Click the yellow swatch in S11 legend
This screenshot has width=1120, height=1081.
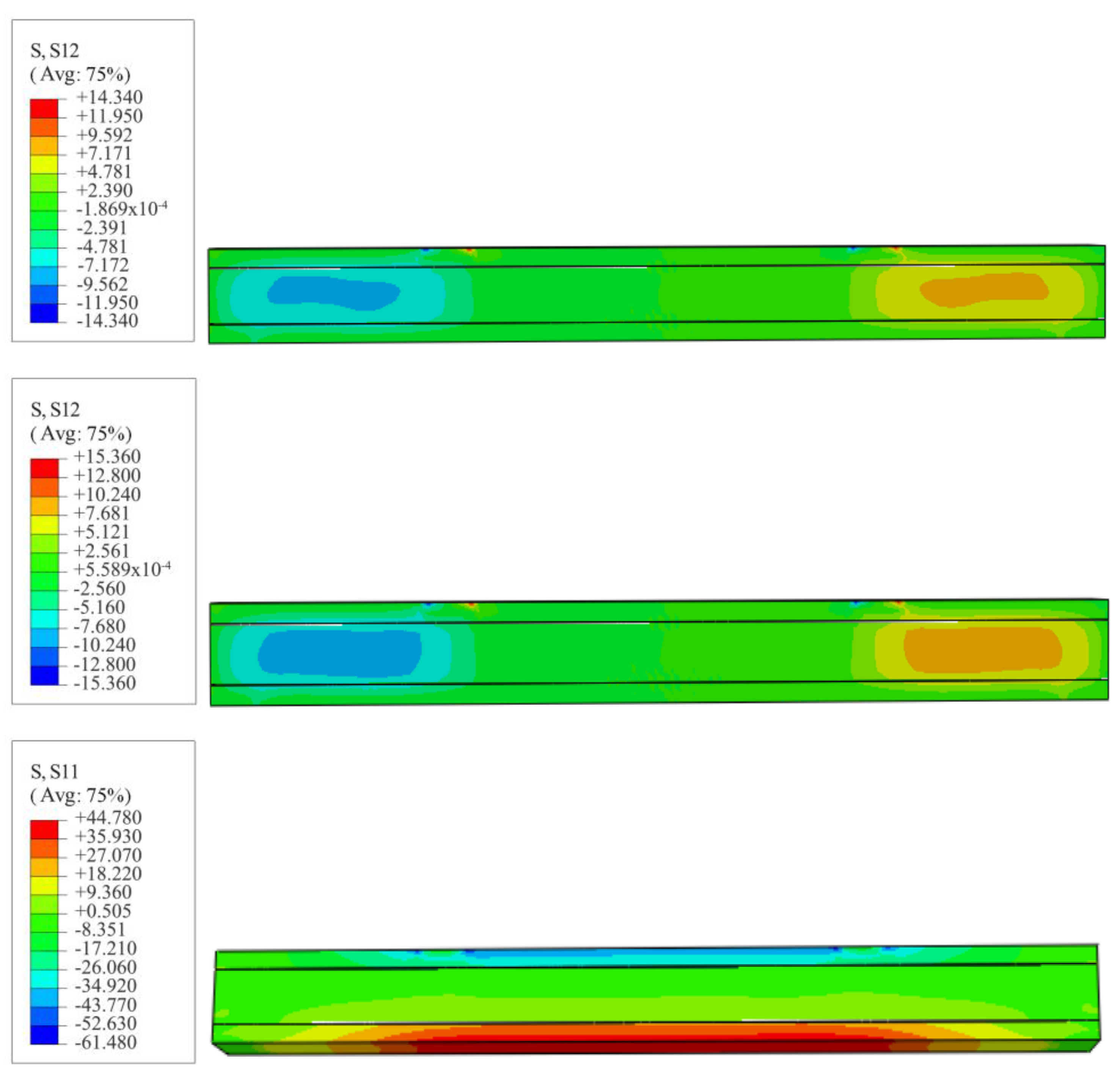tap(44, 886)
